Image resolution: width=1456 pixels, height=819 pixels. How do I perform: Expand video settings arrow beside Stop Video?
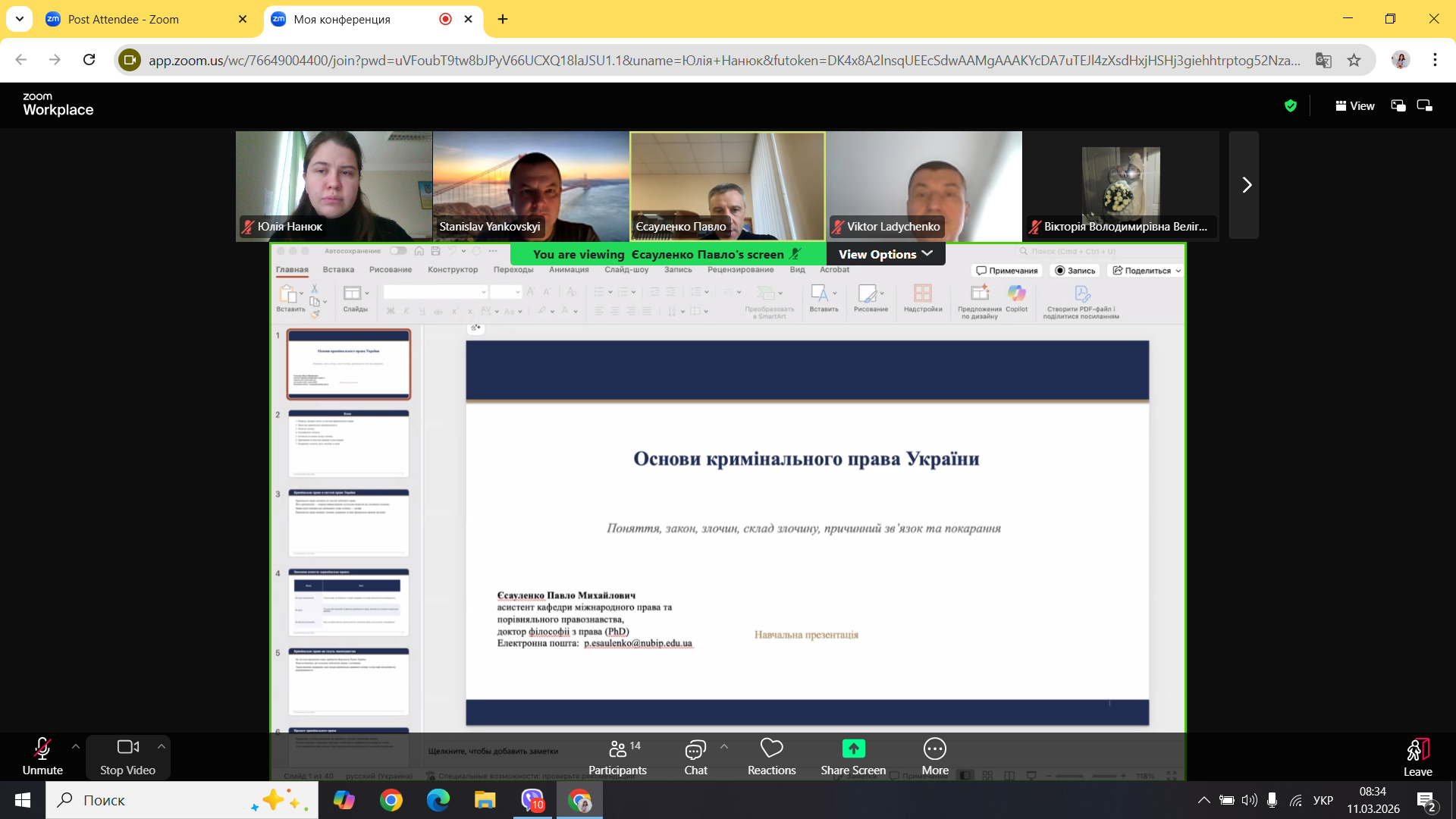[162, 747]
